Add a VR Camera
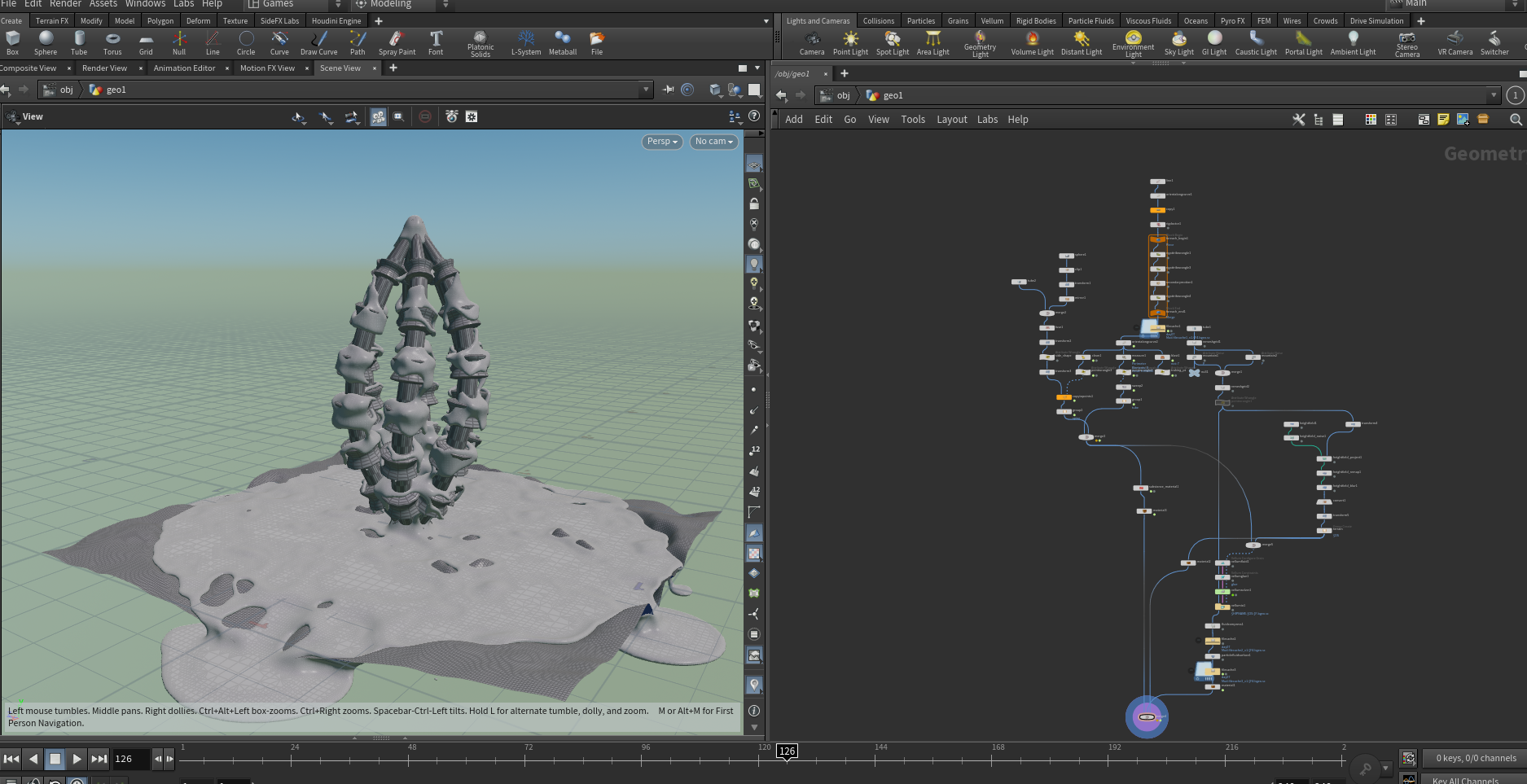 [x=1455, y=42]
